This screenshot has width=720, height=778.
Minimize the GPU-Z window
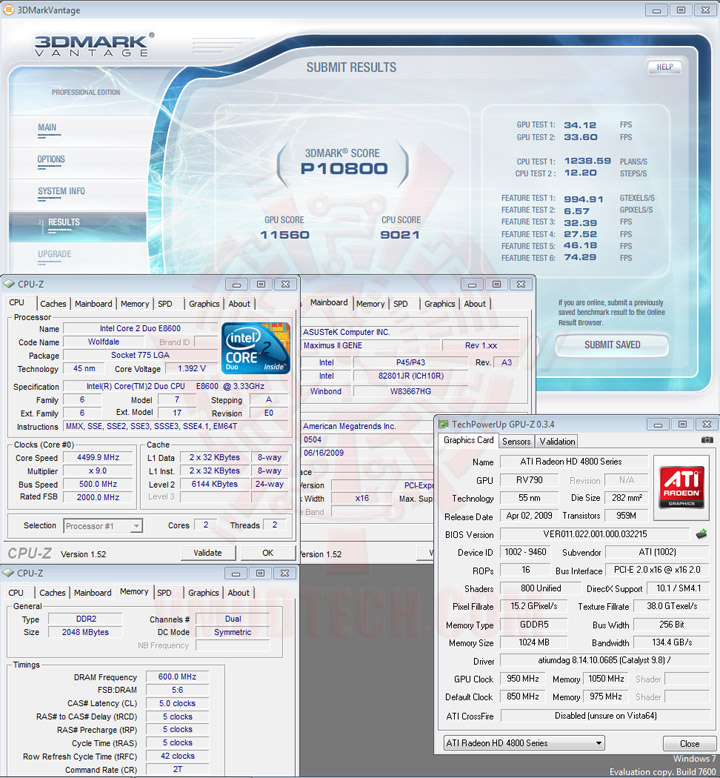click(657, 425)
